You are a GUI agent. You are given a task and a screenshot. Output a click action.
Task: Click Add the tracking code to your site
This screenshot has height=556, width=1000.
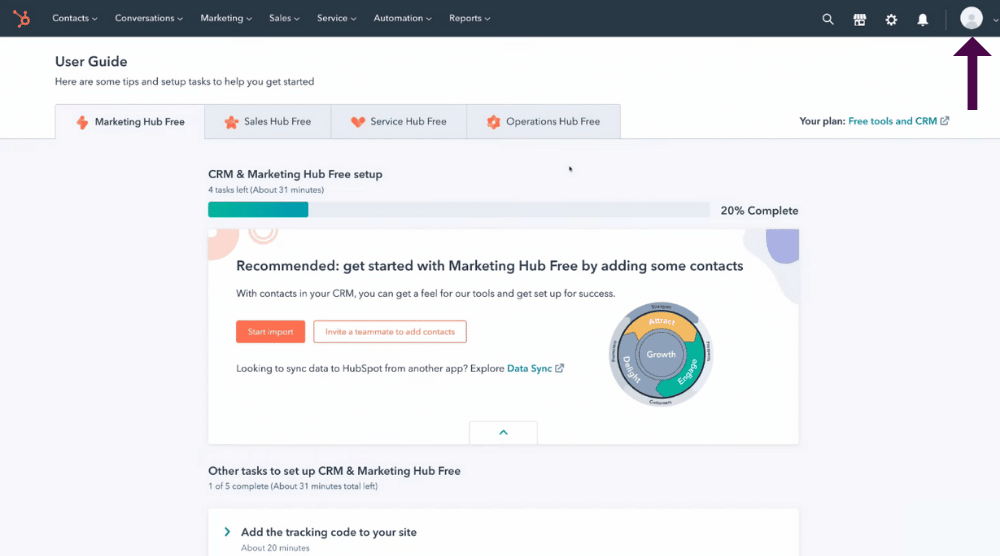[328, 532]
